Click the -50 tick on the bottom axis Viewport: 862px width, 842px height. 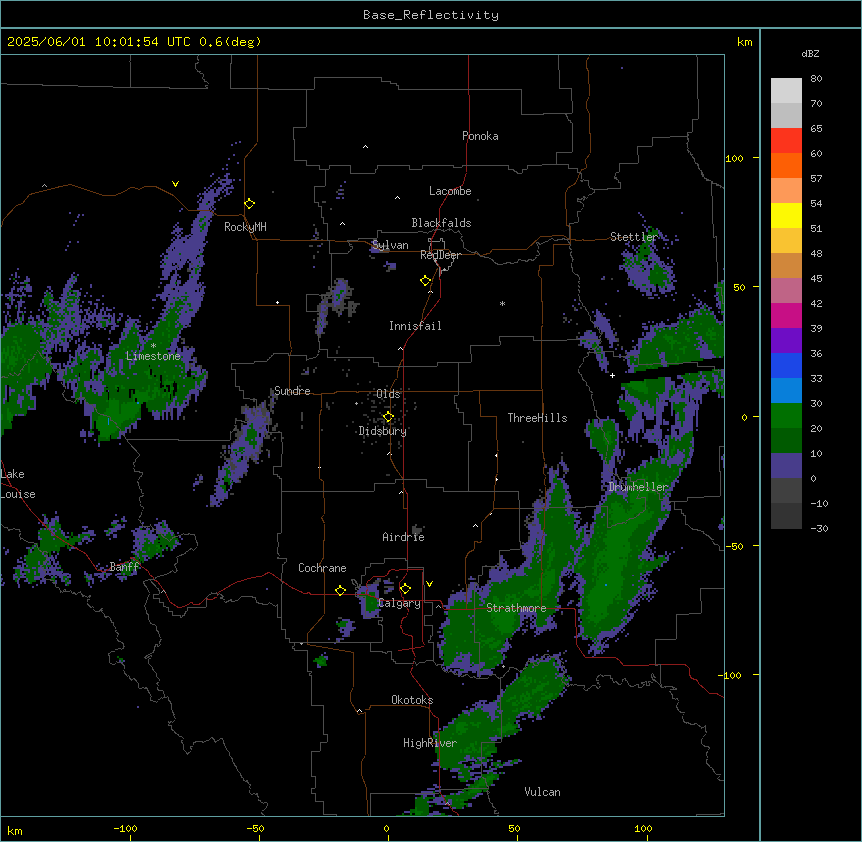point(255,828)
